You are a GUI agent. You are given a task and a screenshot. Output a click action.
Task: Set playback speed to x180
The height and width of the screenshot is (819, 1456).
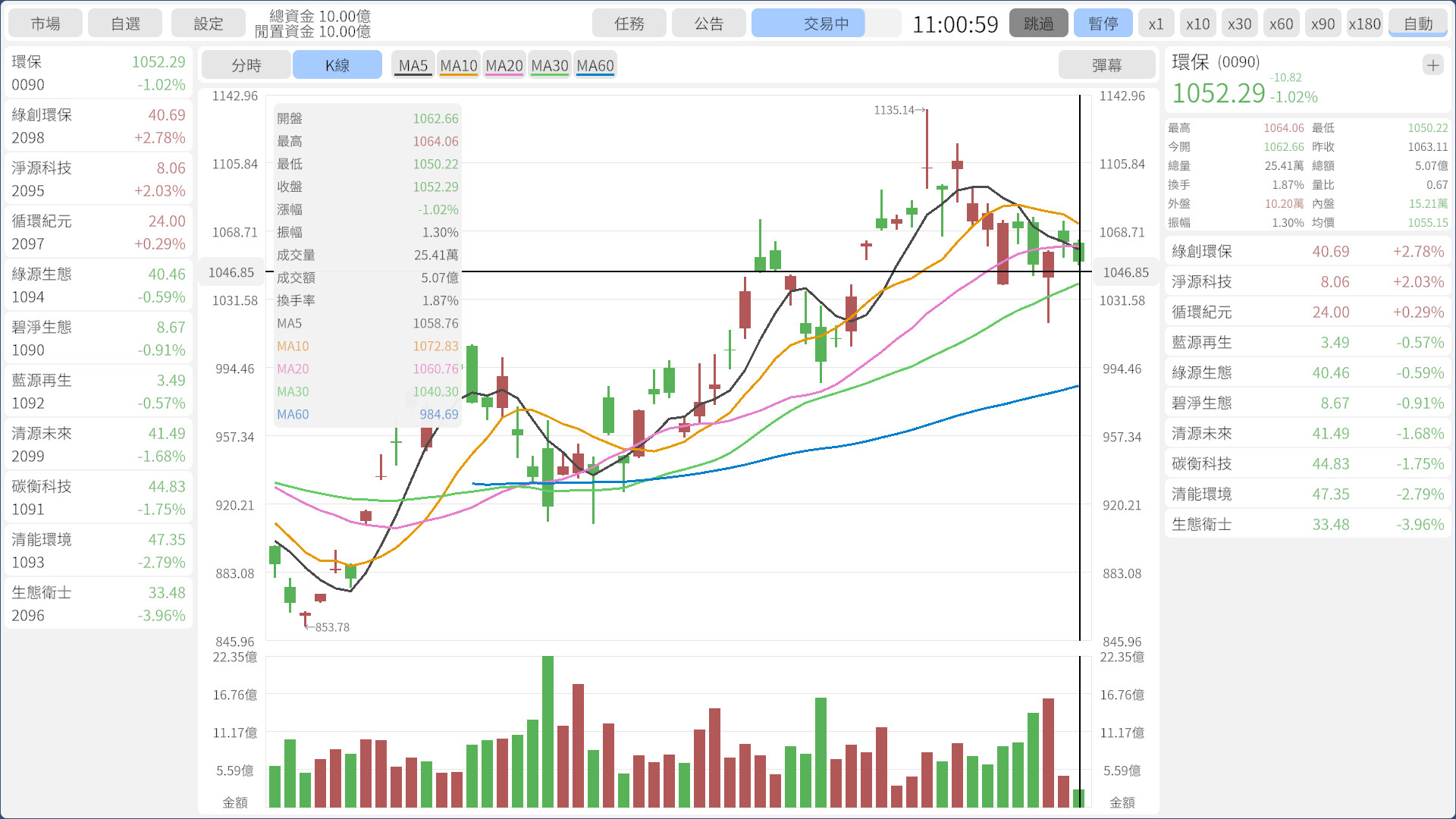pyautogui.click(x=1364, y=24)
